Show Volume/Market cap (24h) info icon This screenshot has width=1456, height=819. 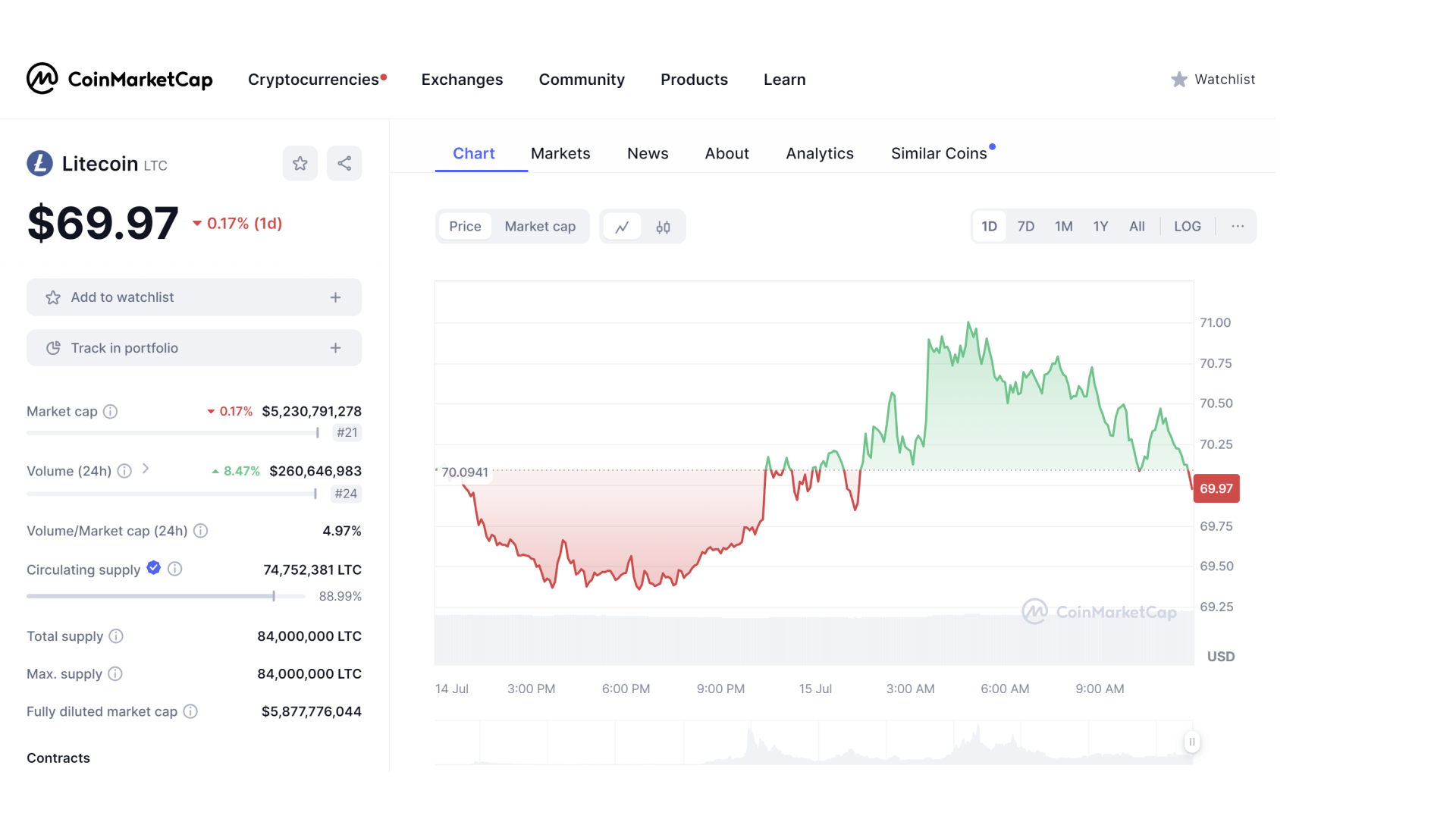pos(200,531)
